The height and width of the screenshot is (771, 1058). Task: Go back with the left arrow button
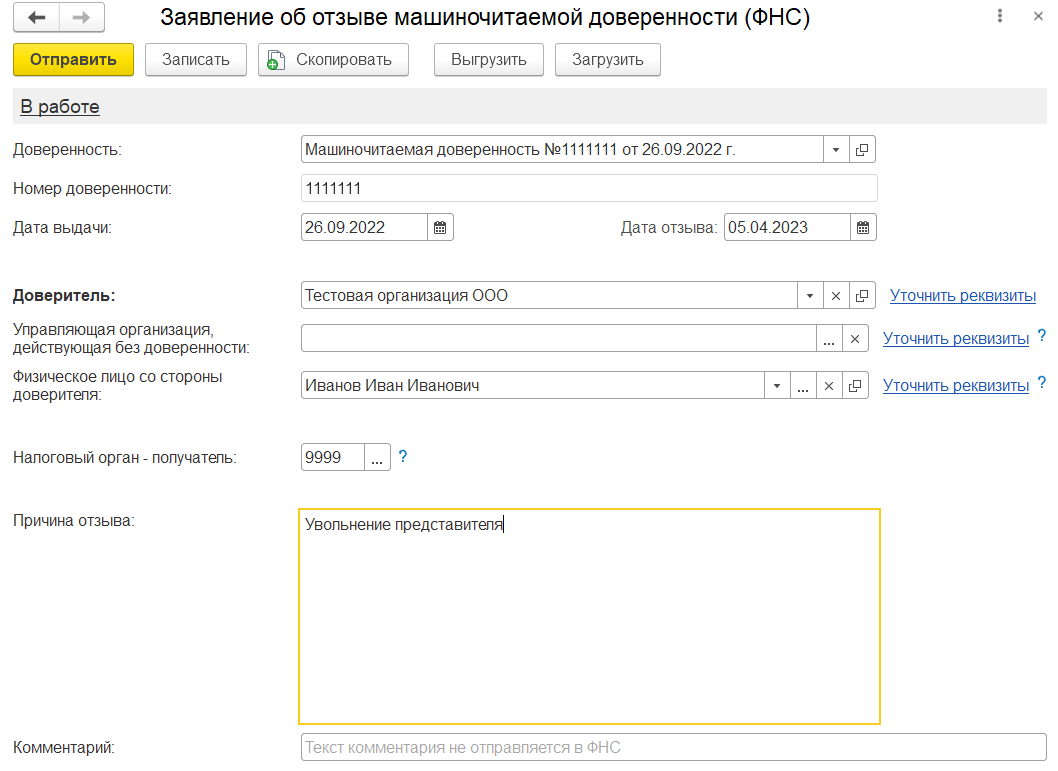[36, 18]
